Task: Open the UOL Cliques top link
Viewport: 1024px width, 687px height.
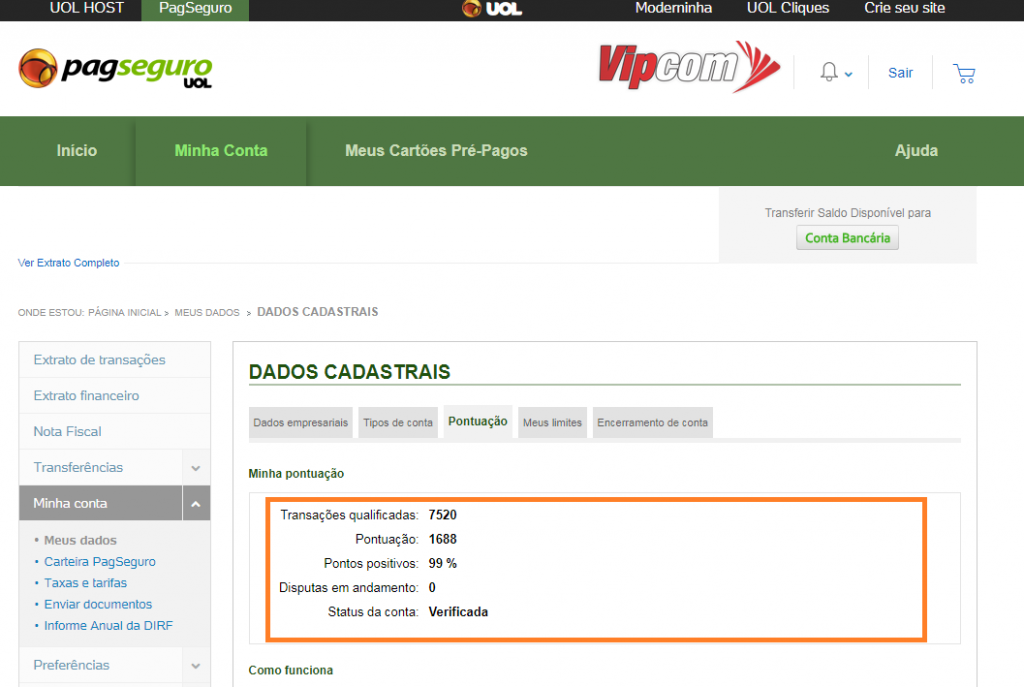Action: [788, 8]
